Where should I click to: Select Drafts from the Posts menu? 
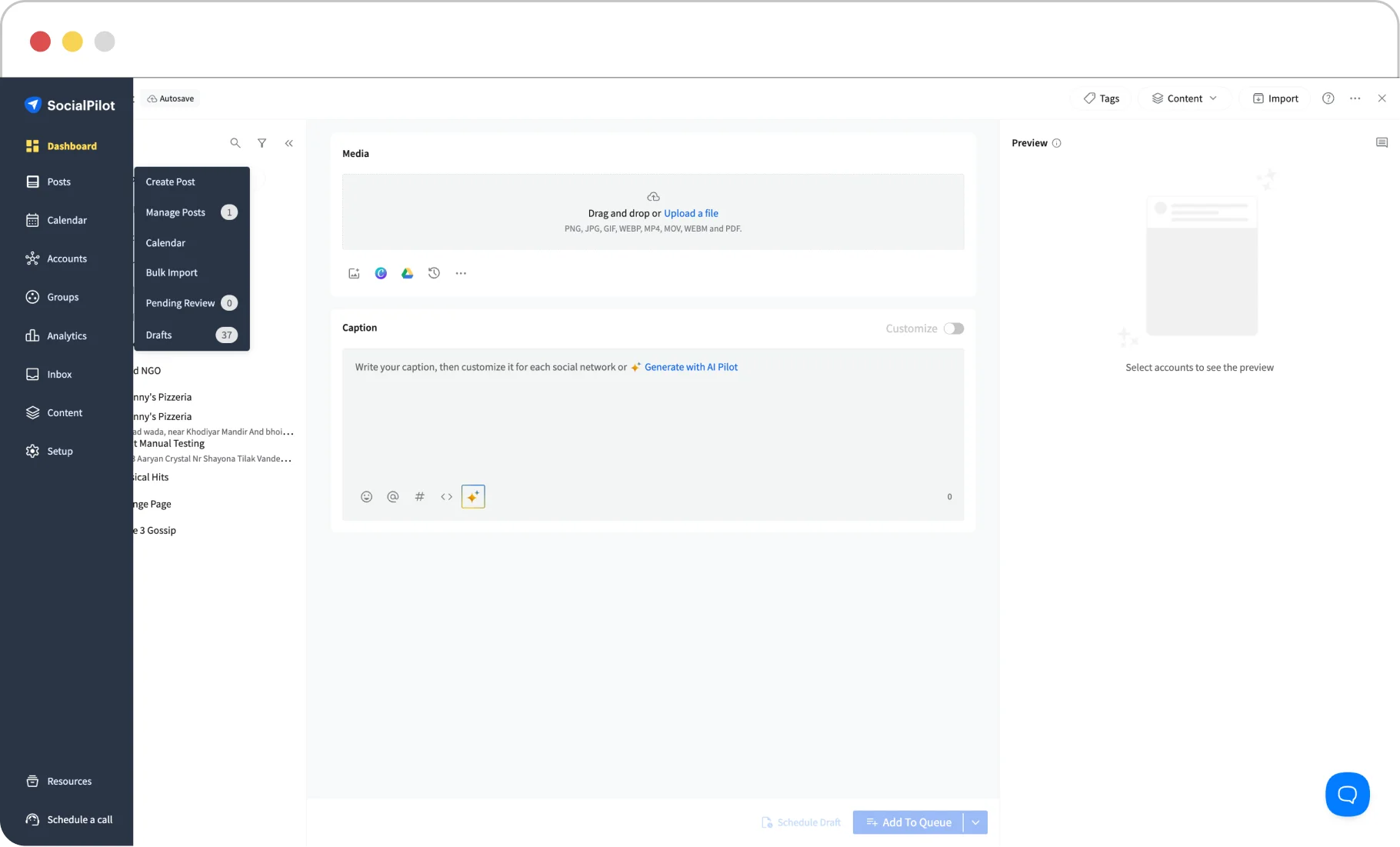pyautogui.click(x=158, y=335)
